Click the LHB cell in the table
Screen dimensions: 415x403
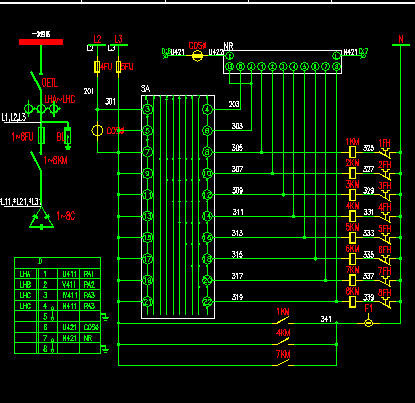pyautogui.click(x=25, y=285)
